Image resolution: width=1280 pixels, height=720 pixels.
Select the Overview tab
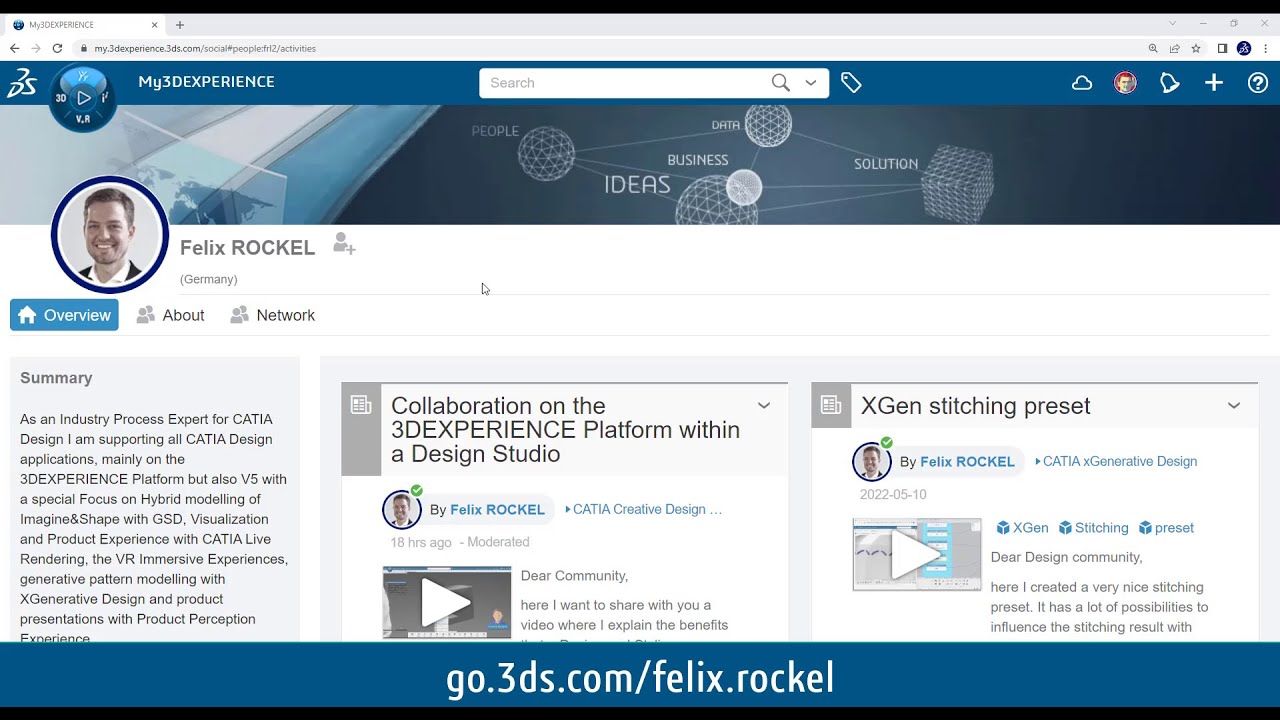tap(64, 315)
